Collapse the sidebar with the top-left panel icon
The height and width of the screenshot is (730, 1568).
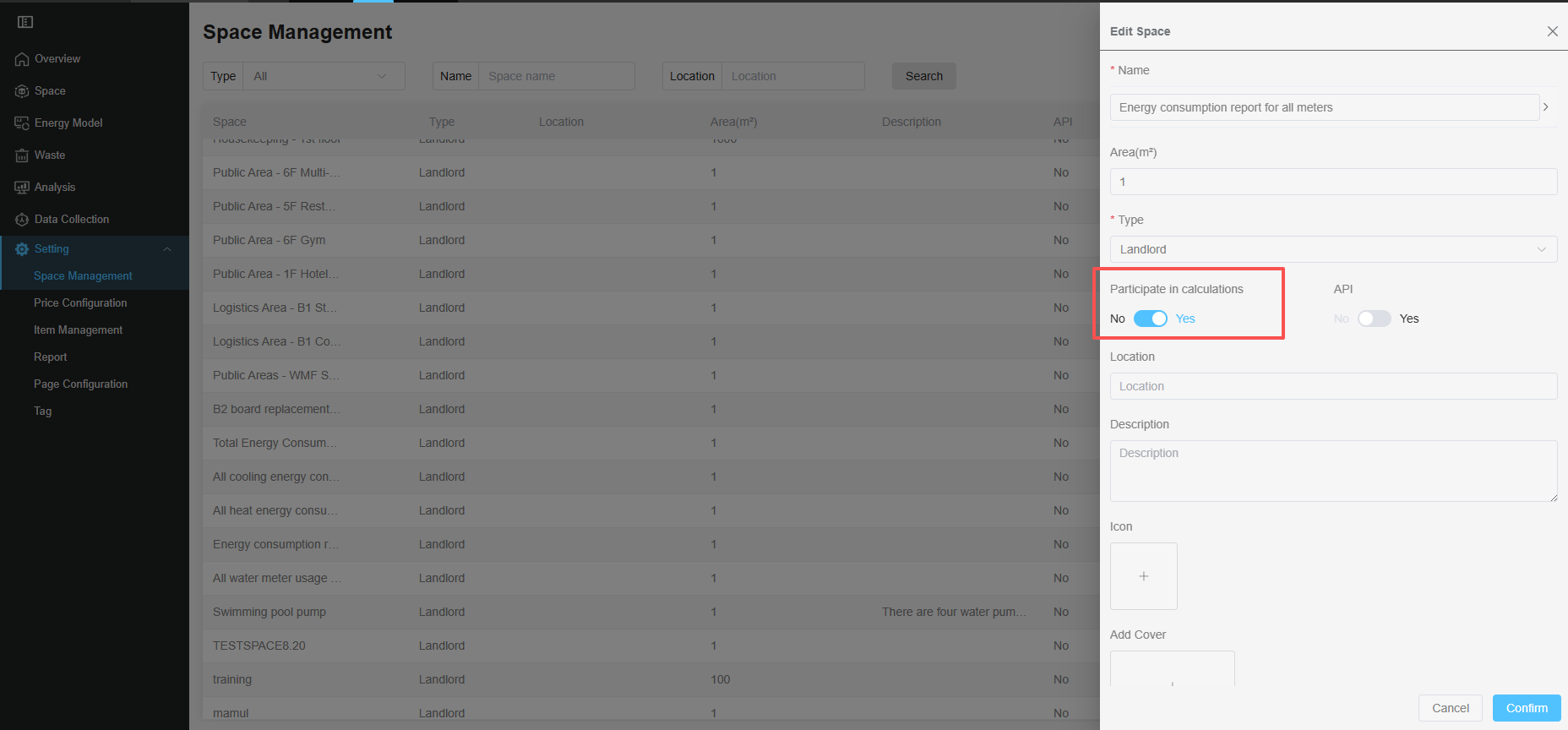click(x=25, y=22)
